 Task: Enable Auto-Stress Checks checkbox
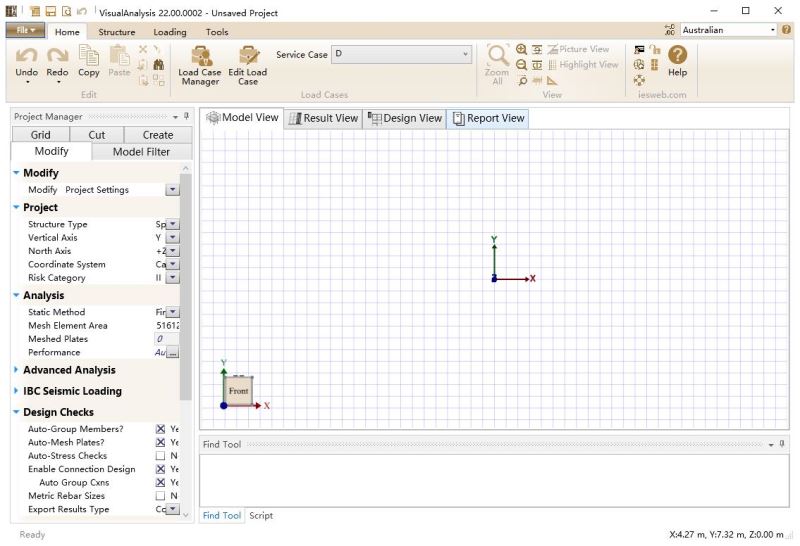pyautogui.click(x=160, y=456)
